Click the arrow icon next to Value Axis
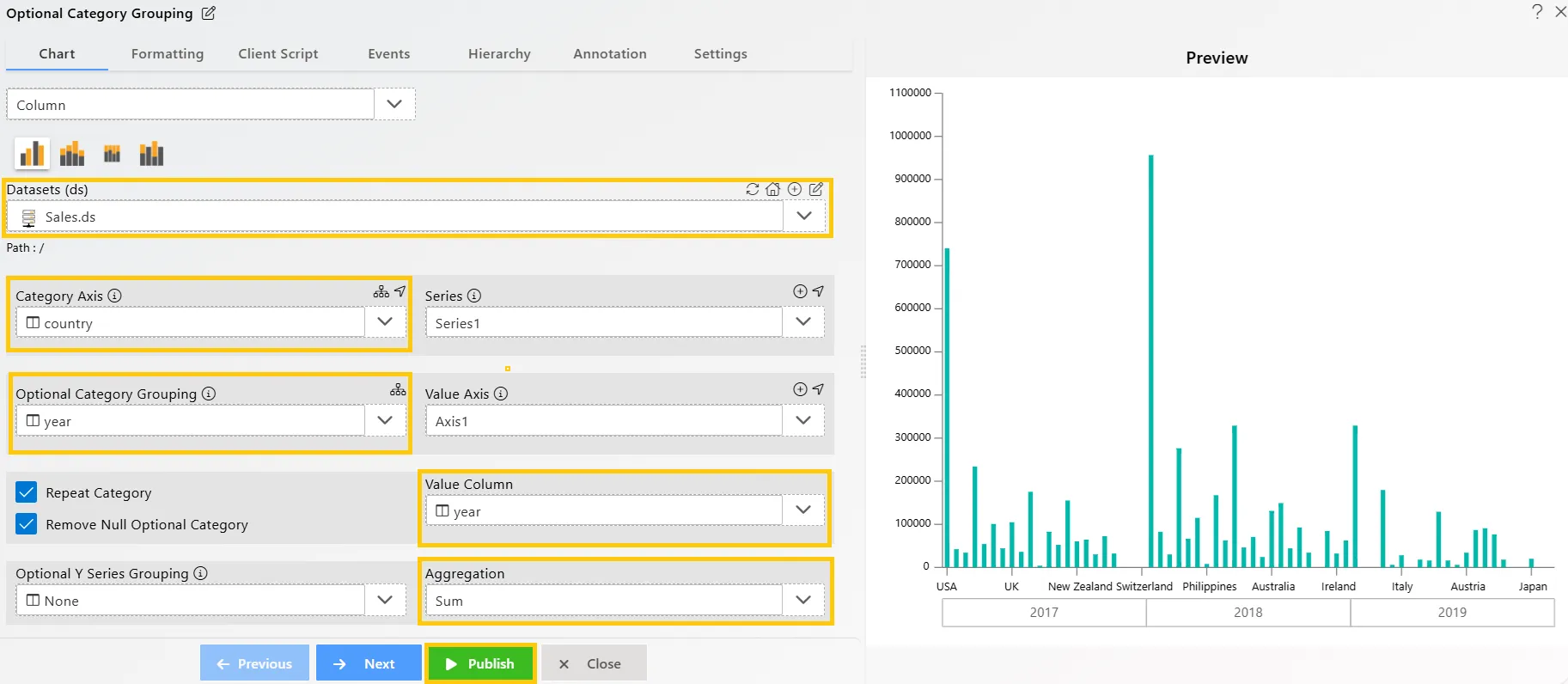The height and width of the screenshot is (684, 1568). tap(819, 389)
